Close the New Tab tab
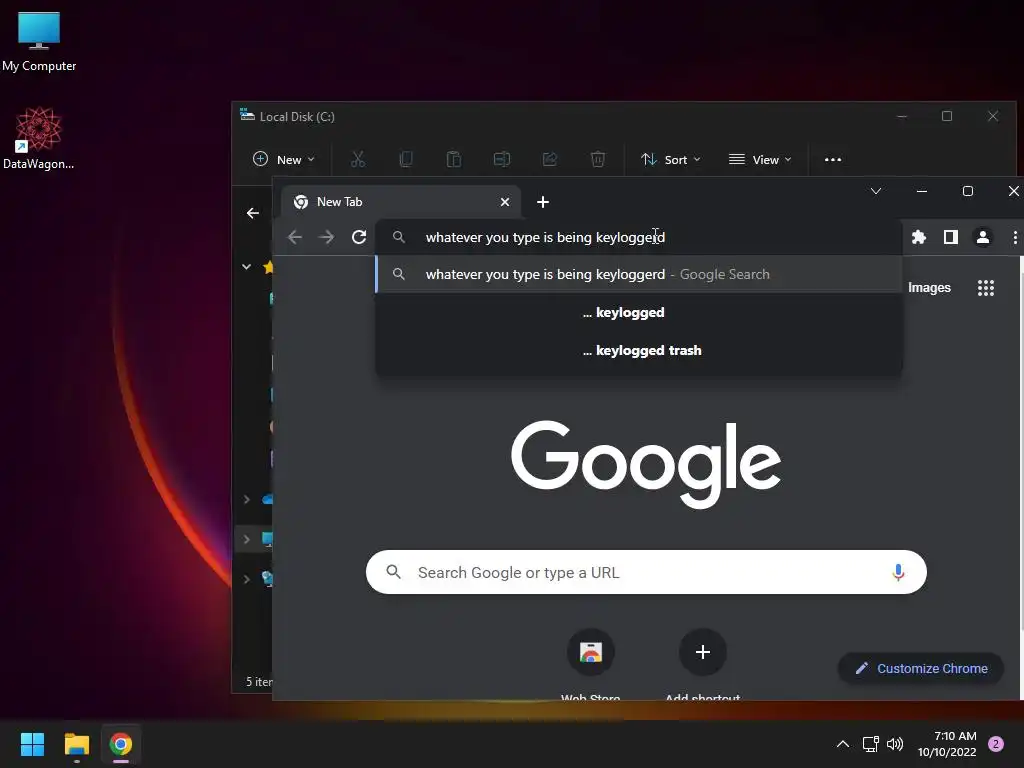1024x768 pixels. pos(505,202)
